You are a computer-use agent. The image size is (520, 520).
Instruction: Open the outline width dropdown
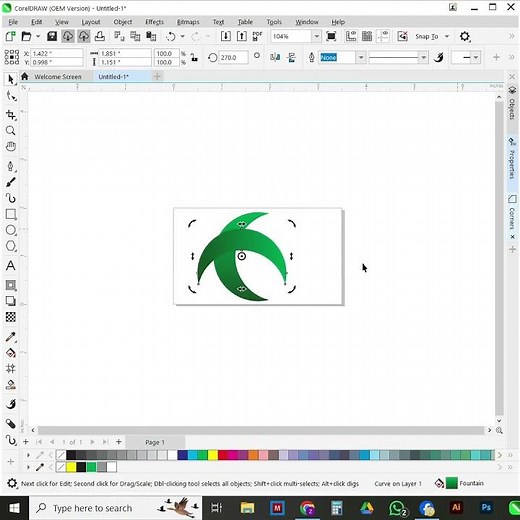coord(361,58)
